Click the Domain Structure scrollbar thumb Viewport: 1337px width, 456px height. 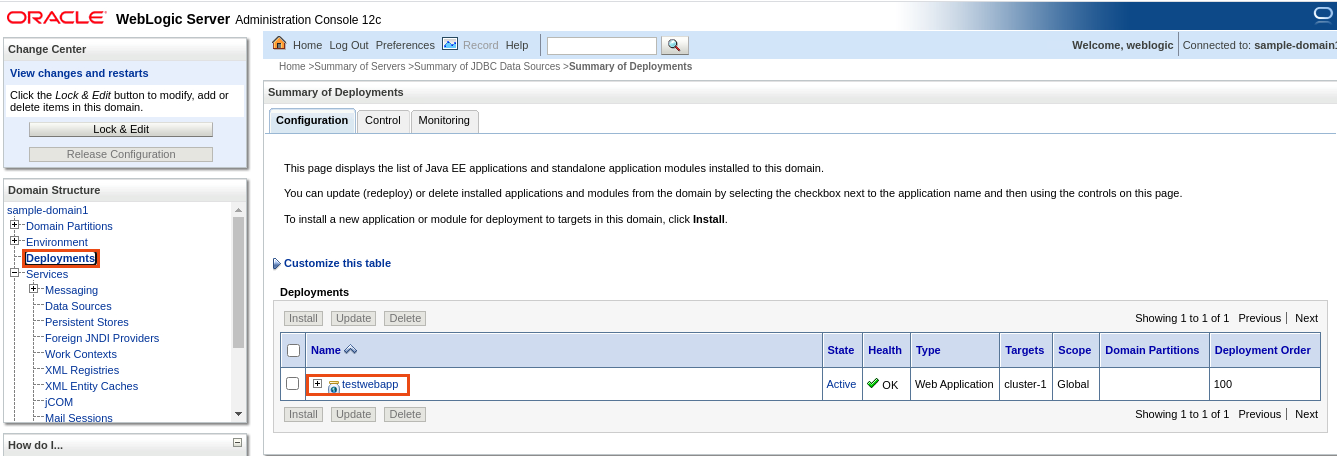[238, 282]
